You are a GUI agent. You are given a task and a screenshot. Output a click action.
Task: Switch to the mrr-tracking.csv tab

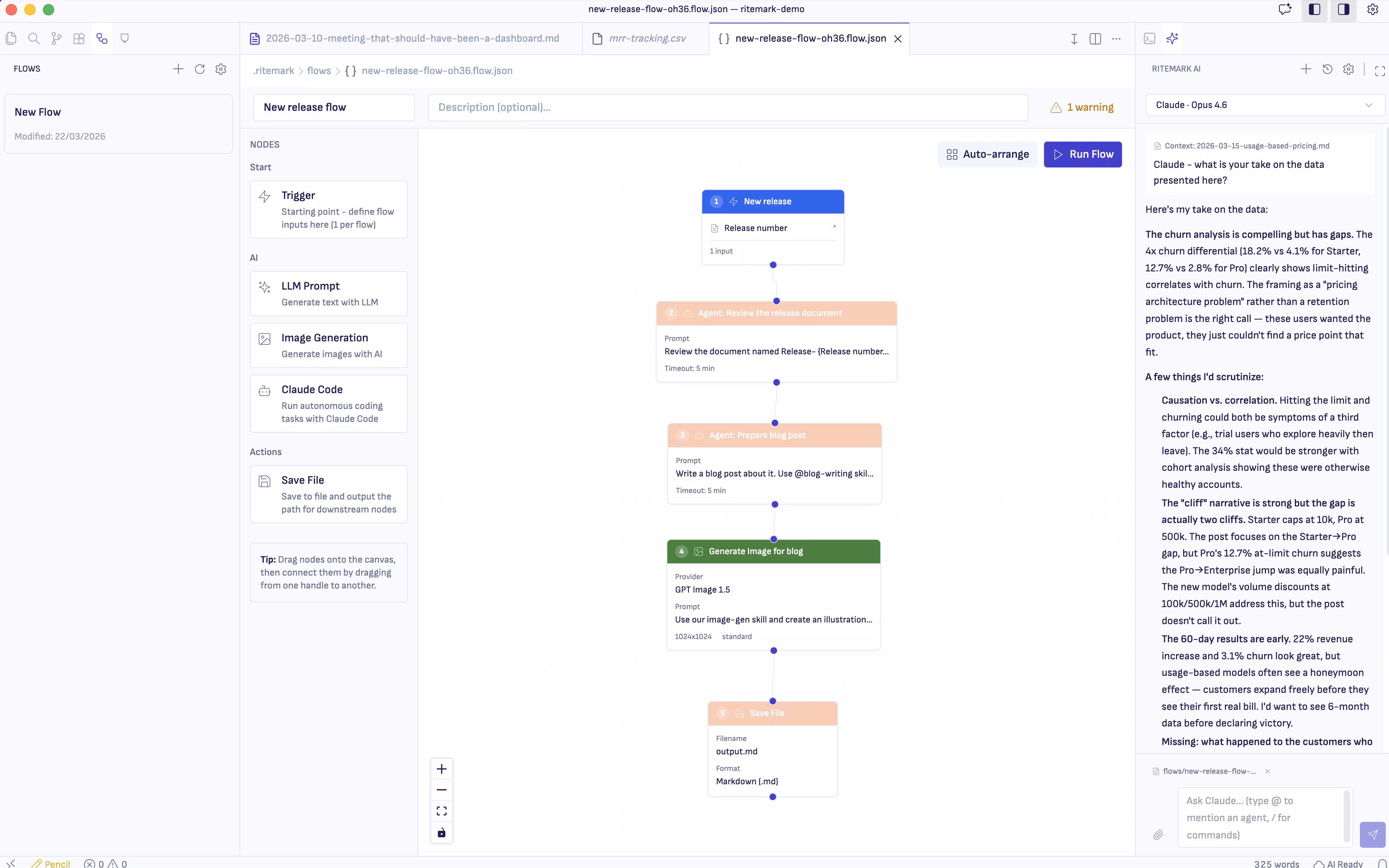647,38
